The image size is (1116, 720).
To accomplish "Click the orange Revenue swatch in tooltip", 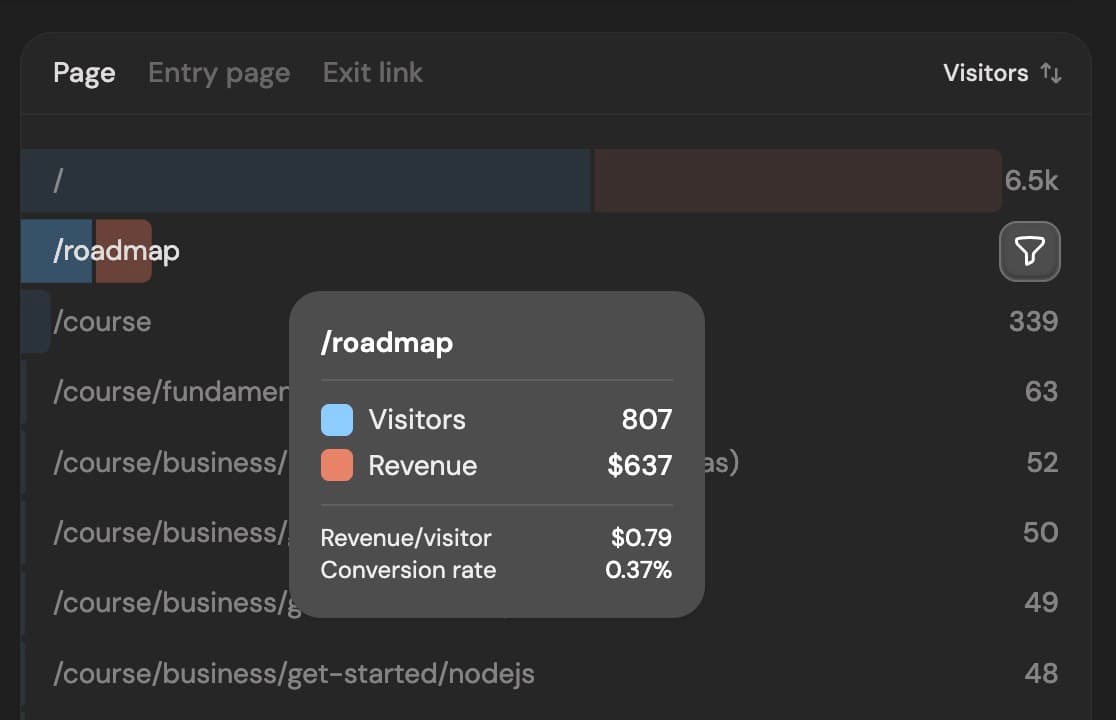I will (337, 465).
